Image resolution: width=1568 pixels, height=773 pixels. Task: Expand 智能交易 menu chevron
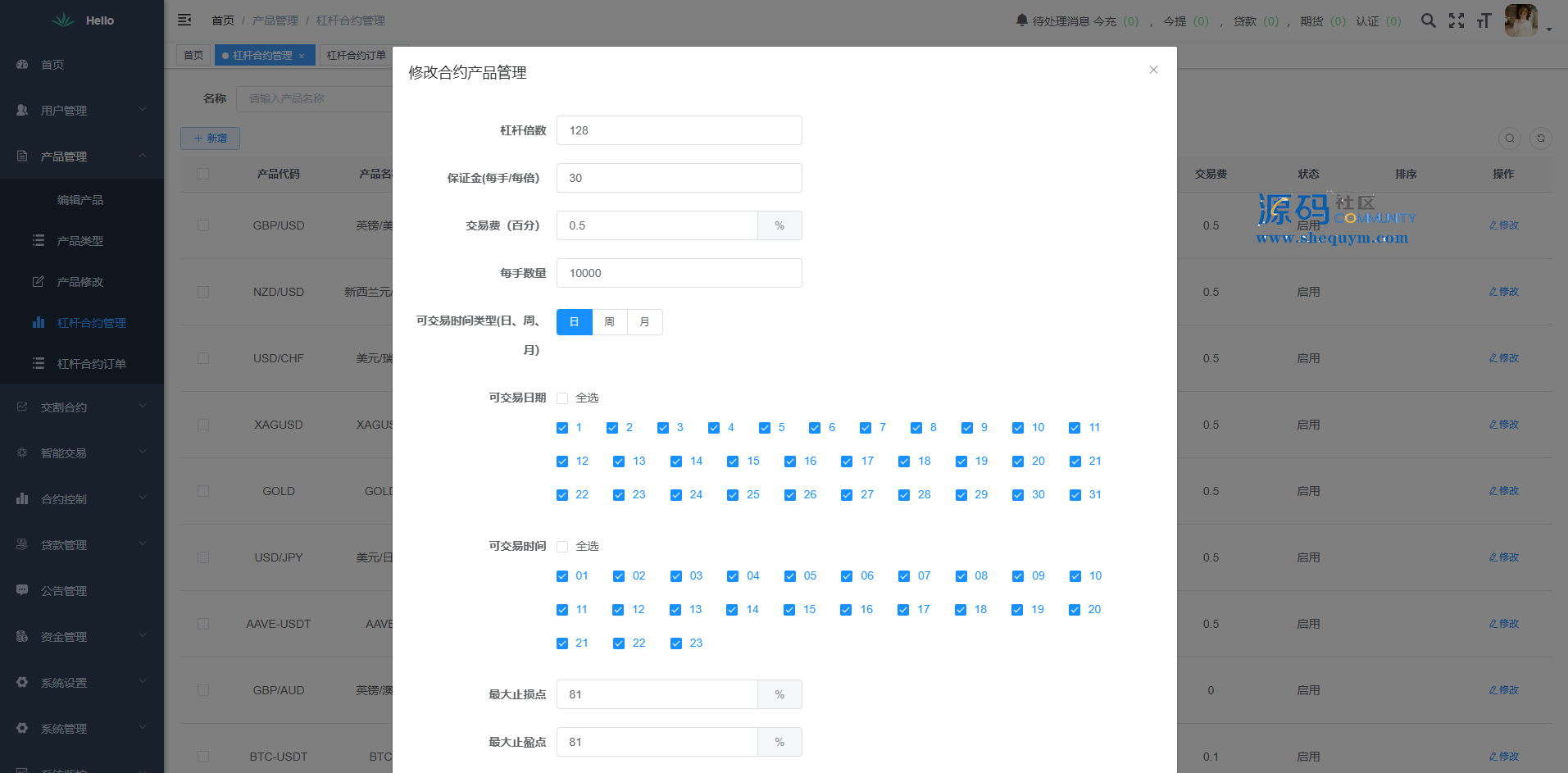tap(143, 452)
